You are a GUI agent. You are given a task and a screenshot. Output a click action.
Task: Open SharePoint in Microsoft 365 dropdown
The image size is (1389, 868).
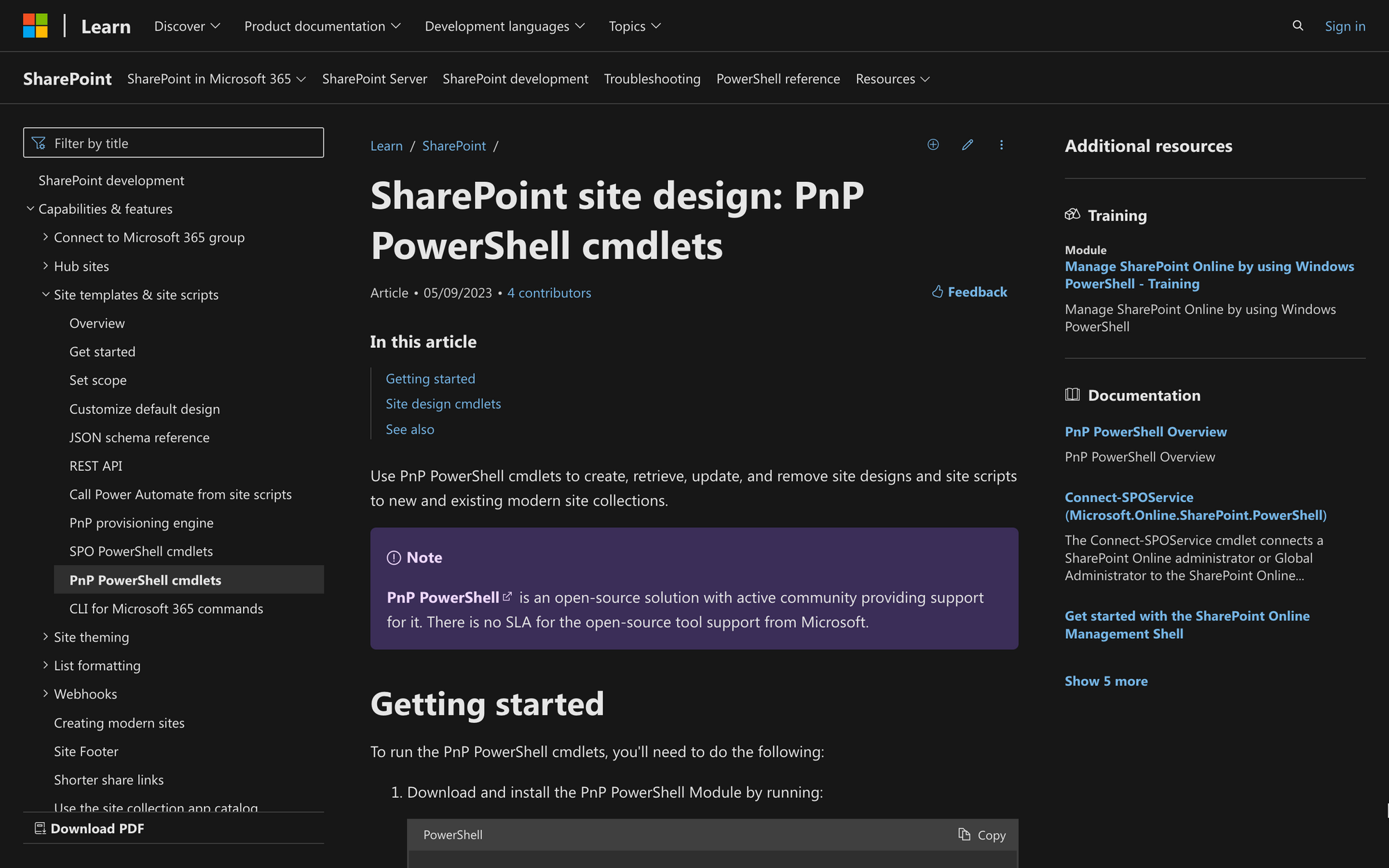tap(217, 79)
